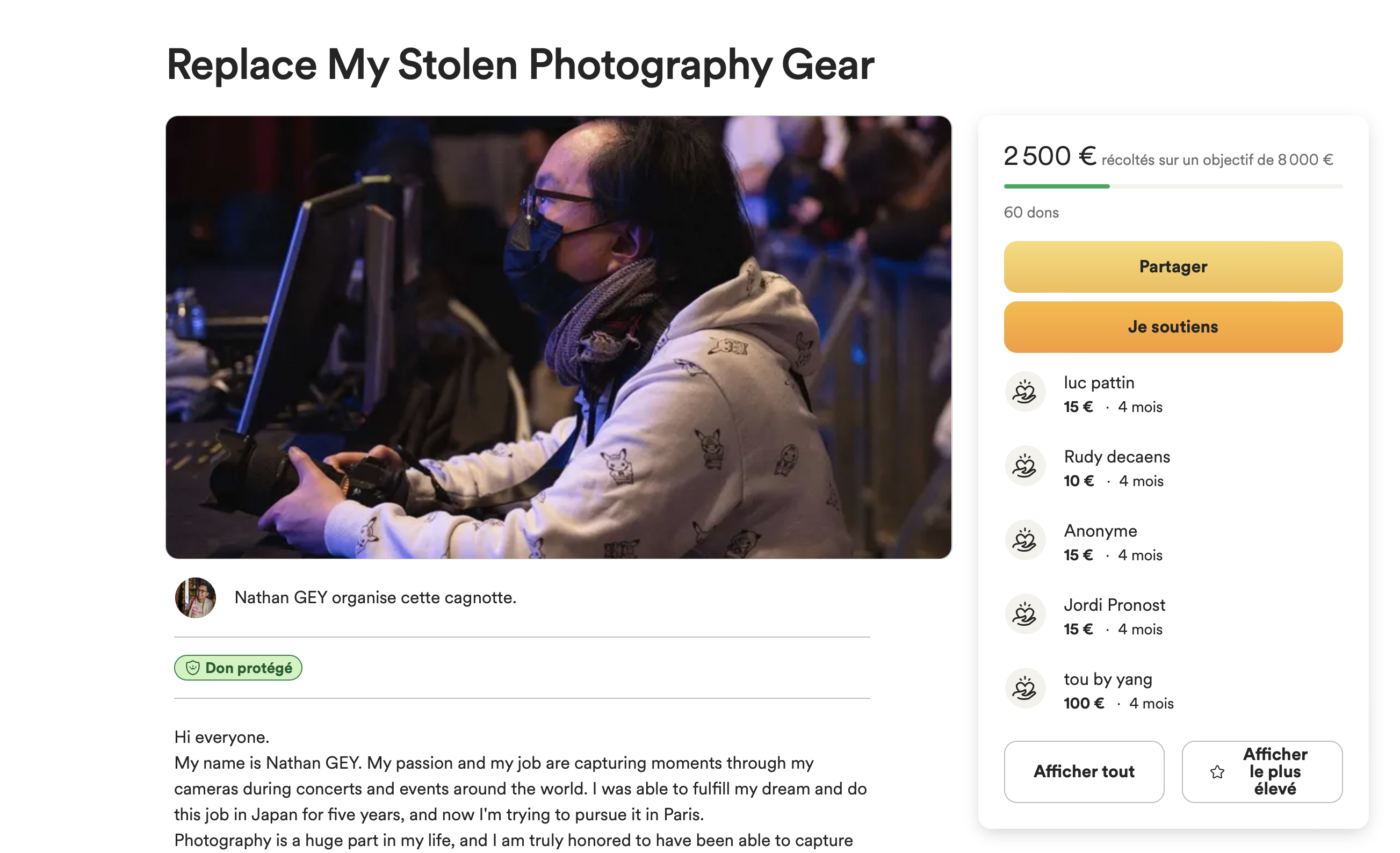
Task: Click the shield icon in Don protégé badge
Action: click(193, 668)
